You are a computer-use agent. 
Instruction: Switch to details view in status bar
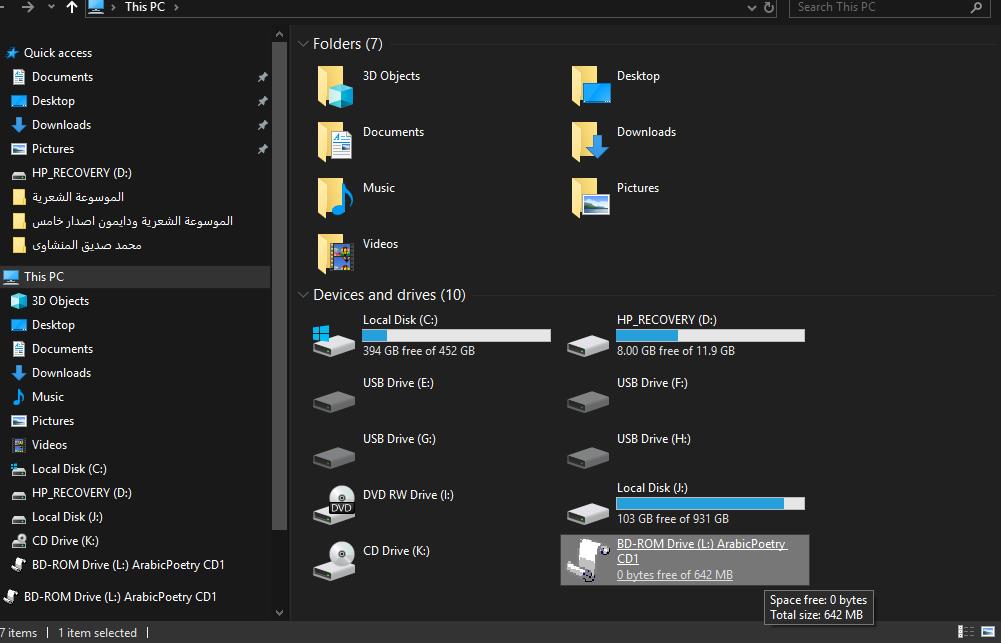point(964,632)
